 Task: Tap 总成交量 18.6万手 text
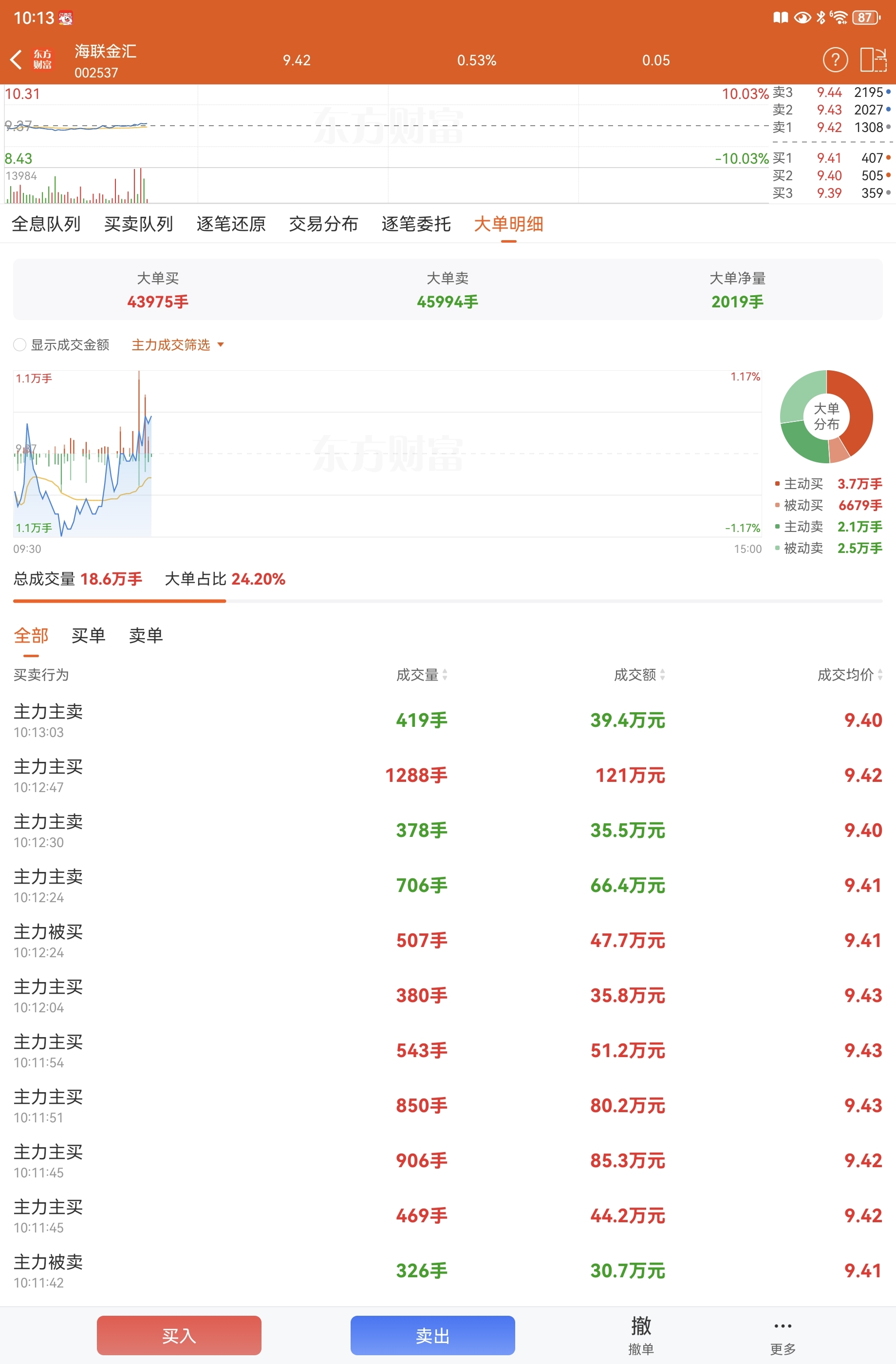pyautogui.click(x=78, y=579)
